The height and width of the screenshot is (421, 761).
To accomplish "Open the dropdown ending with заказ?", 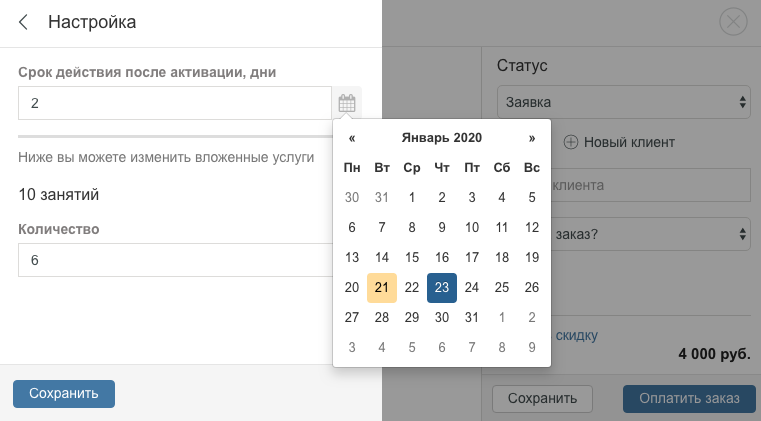I will [x=650, y=234].
